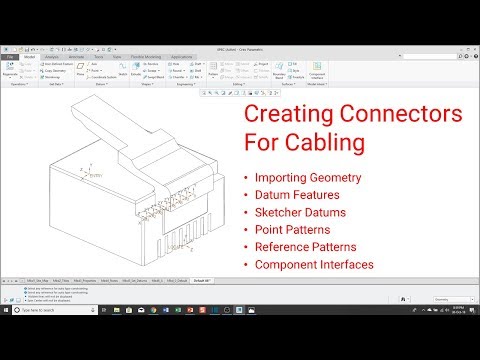Click the Save icon in quick access toolbar
Image resolution: width=480 pixels, height=360 pixels.
27,50
